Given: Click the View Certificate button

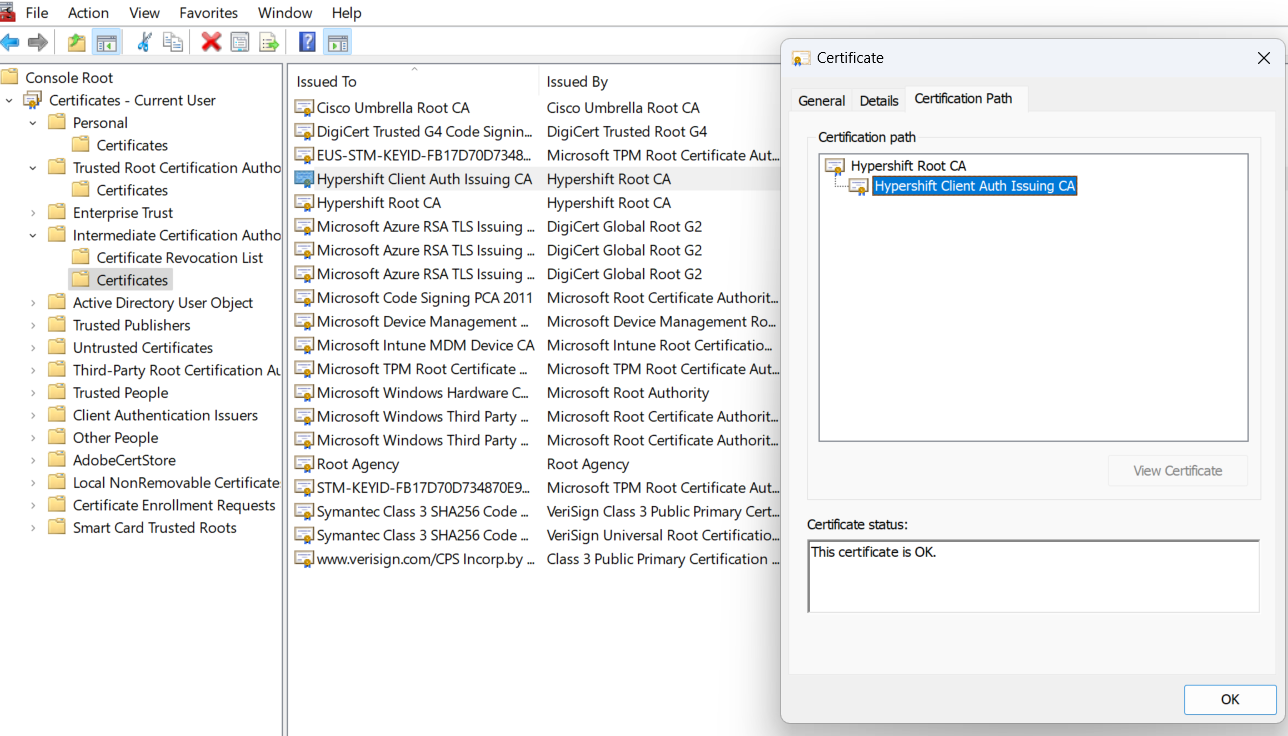Looking at the screenshot, I should tap(1178, 470).
